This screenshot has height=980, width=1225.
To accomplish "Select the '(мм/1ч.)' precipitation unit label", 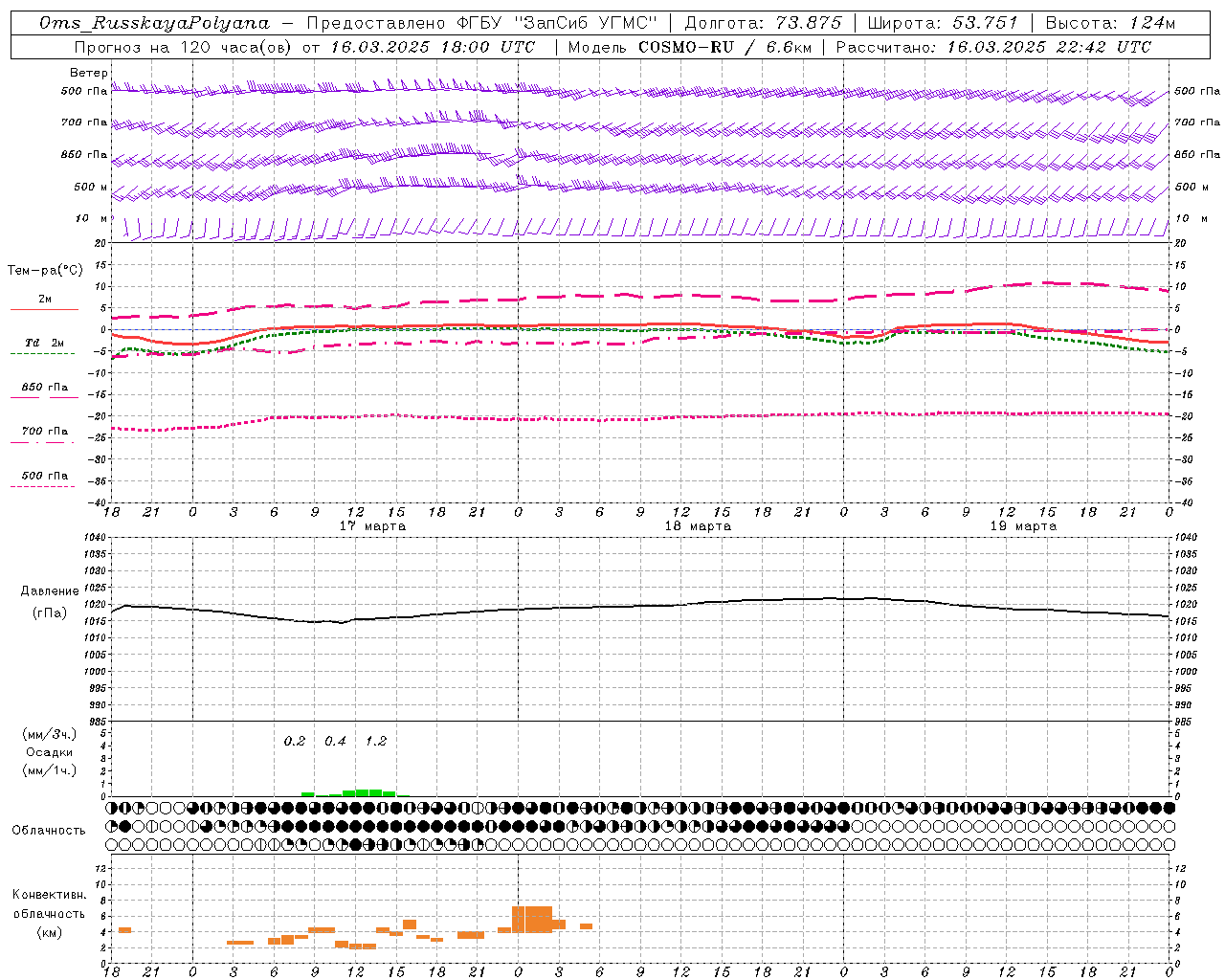I will [x=49, y=769].
